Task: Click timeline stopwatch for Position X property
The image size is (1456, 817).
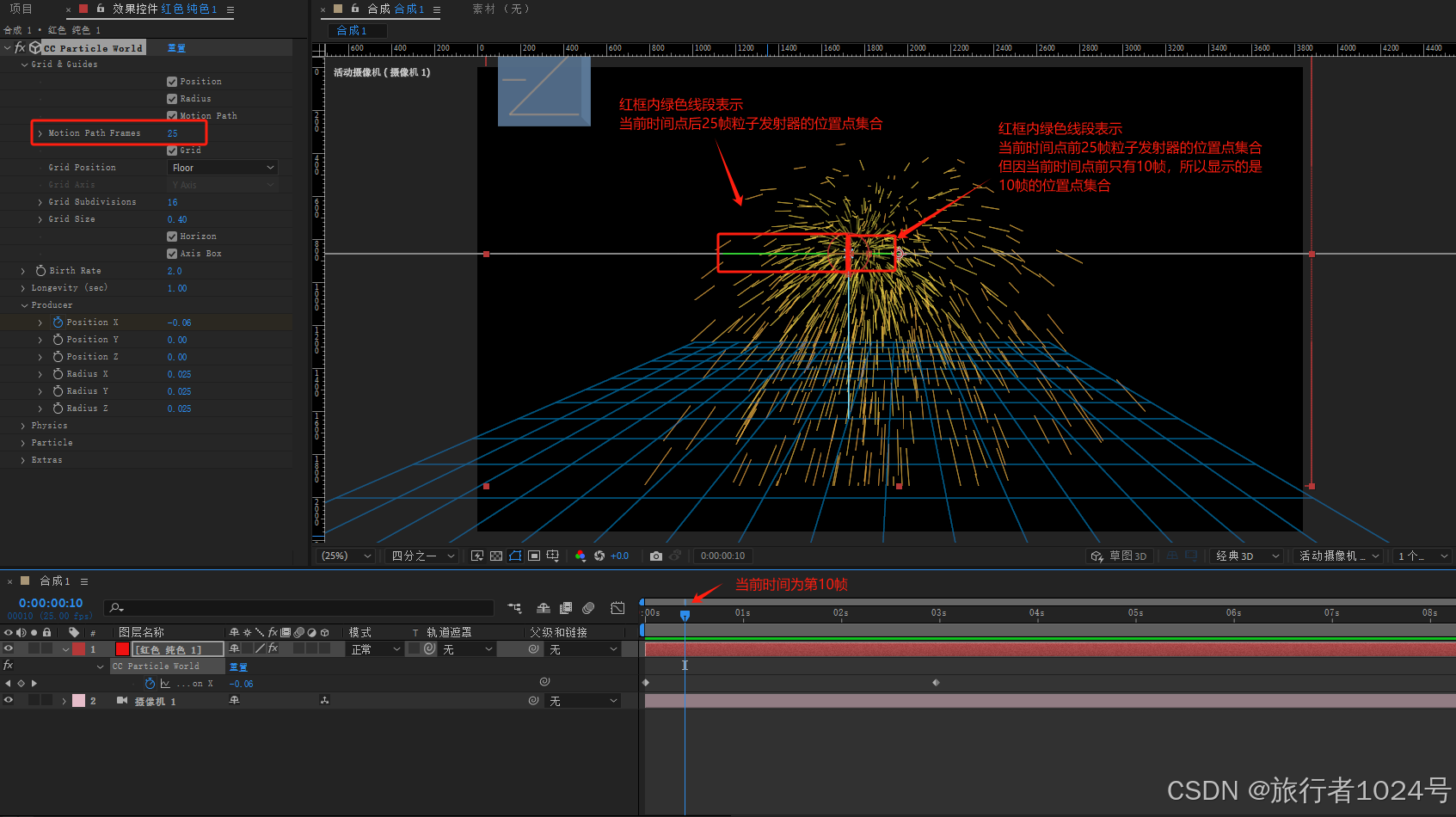Action: coord(151,684)
